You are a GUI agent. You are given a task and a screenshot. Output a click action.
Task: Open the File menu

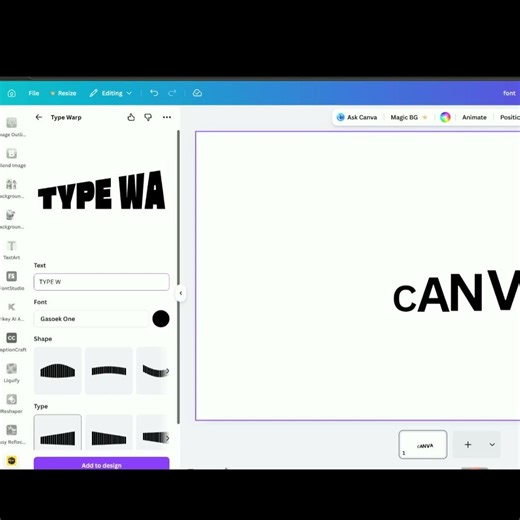click(34, 93)
